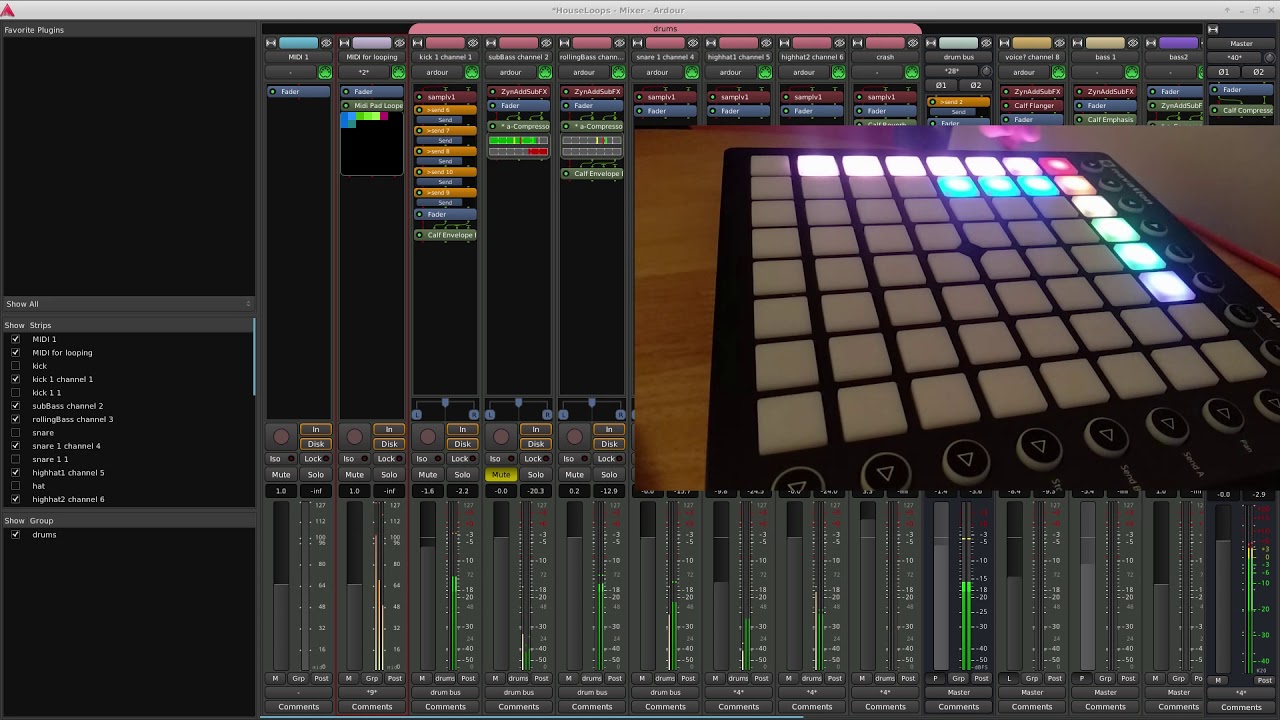Image resolution: width=1280 pixels, height=720 pixels.
Task: Click the kick 1 channel 1 gain fader
Action: pos(428,585)
